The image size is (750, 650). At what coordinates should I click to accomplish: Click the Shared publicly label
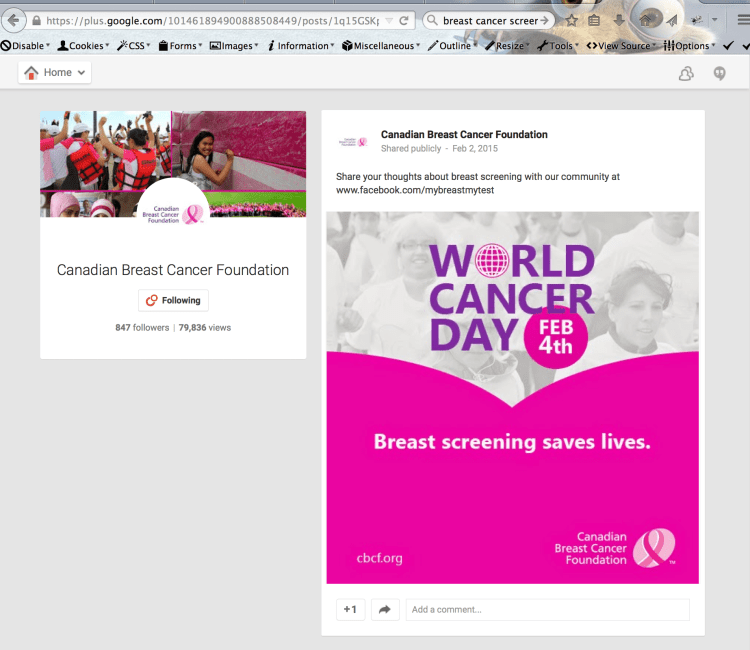click(x=411, y=148)
